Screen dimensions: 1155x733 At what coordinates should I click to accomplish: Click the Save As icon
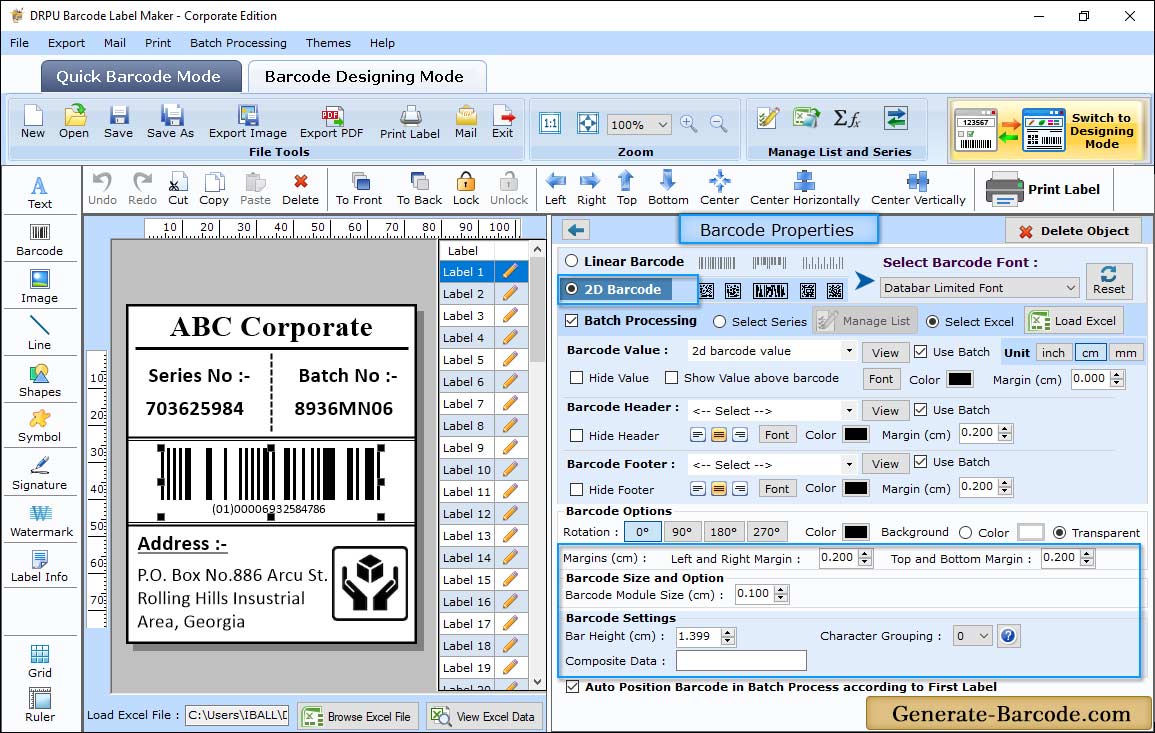coord(170,121)
